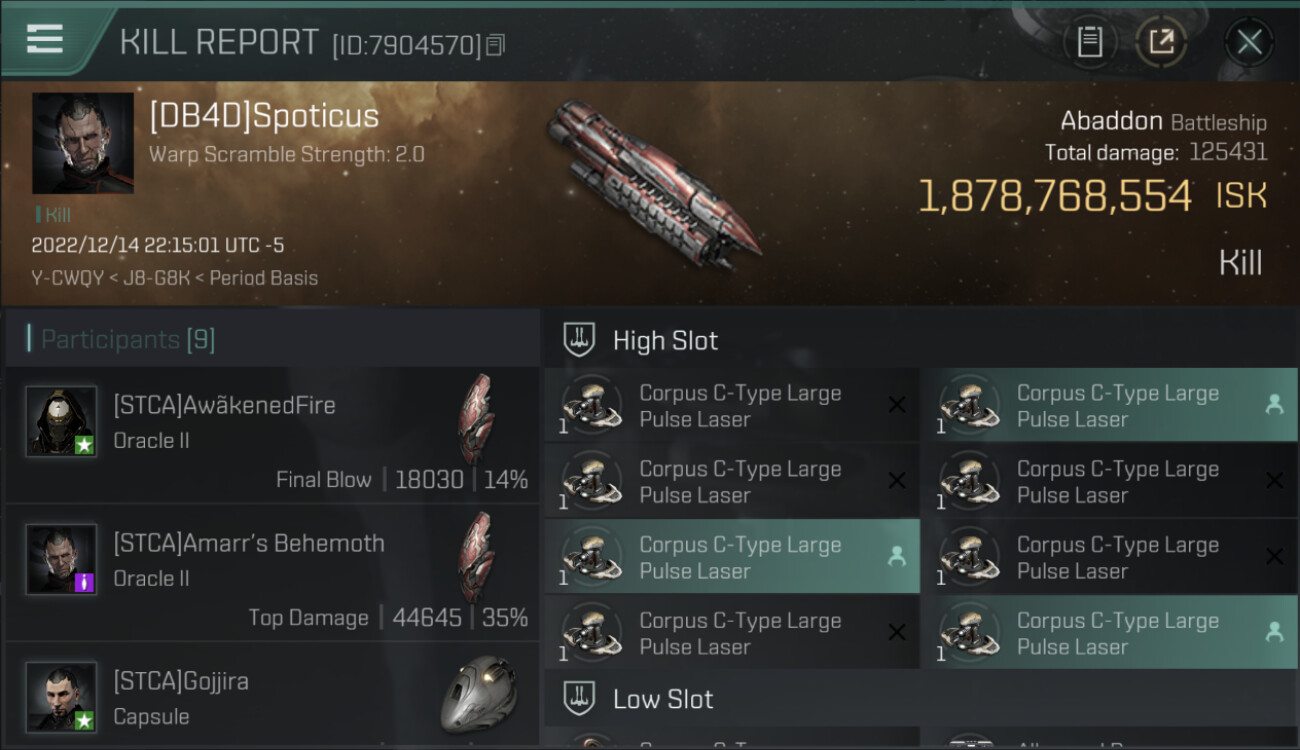
Task: Click AwākenedFire's Oracle II ship icon
Action: (x=477, y=418)
